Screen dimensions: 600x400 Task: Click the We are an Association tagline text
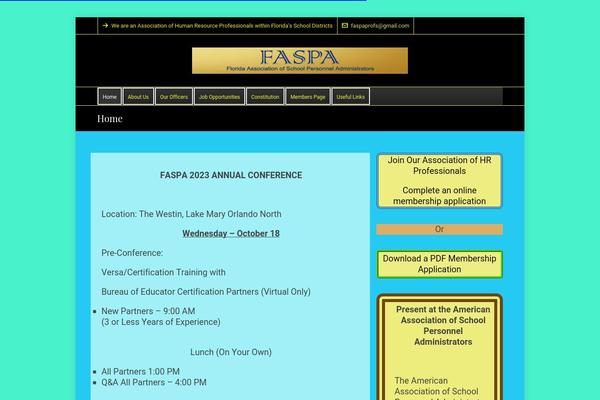(222, 26)
